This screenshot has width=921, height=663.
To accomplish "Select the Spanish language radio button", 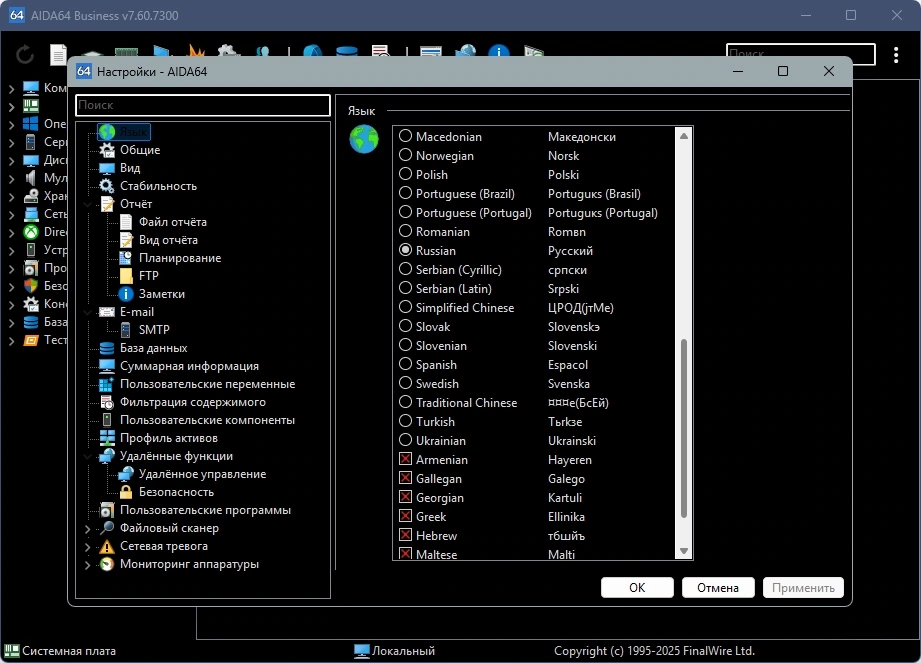I will coord(405,364).
